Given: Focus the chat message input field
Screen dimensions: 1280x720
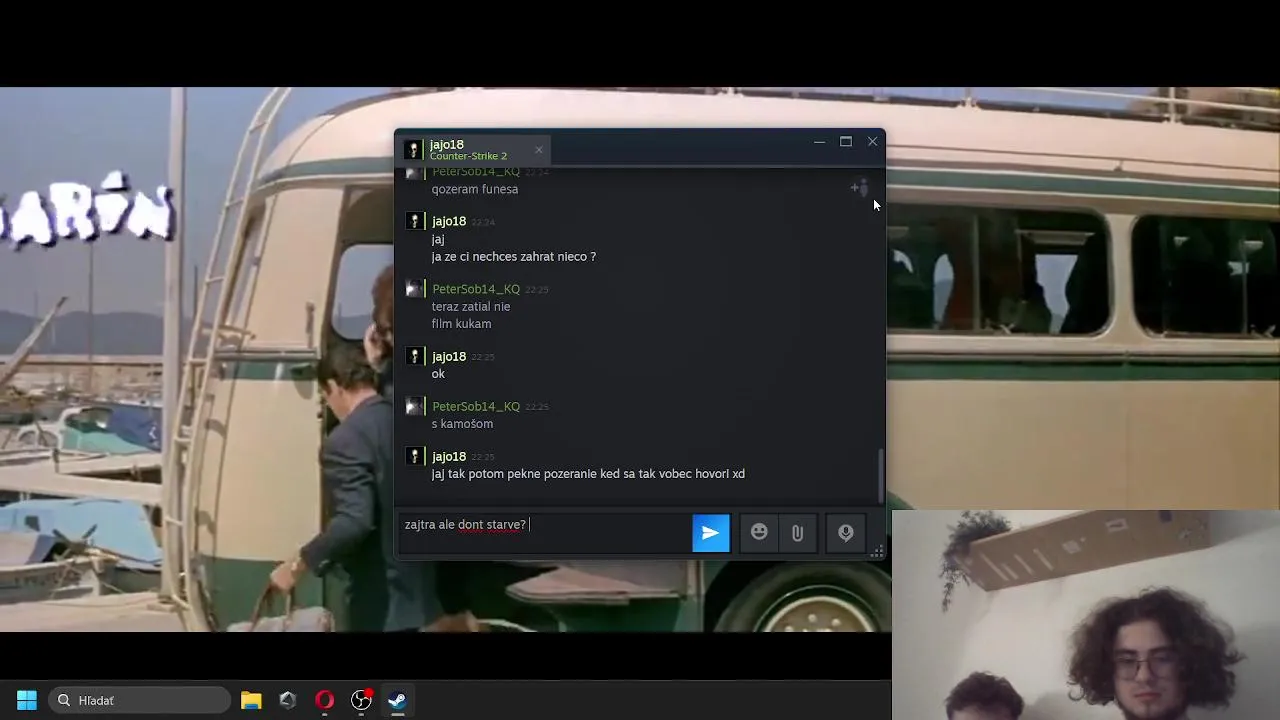Looking at the screenshot, I should click(545, 532).
